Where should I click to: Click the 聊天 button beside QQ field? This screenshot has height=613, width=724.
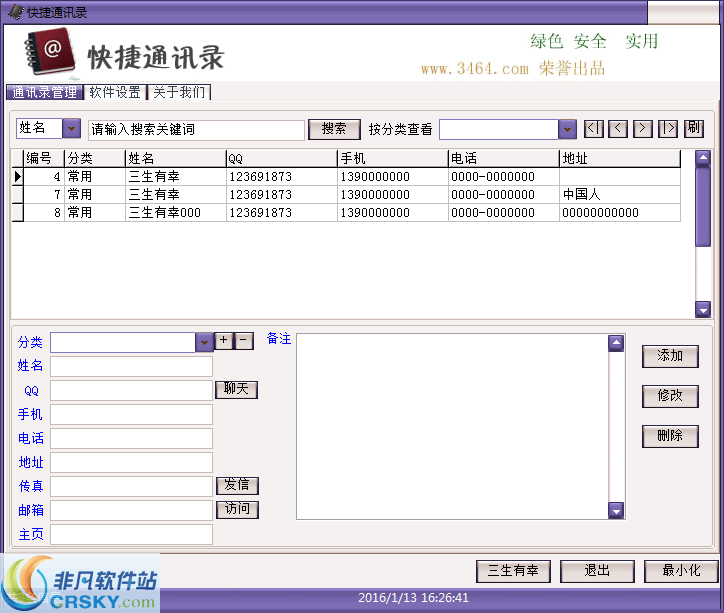[x=236, y=390]
